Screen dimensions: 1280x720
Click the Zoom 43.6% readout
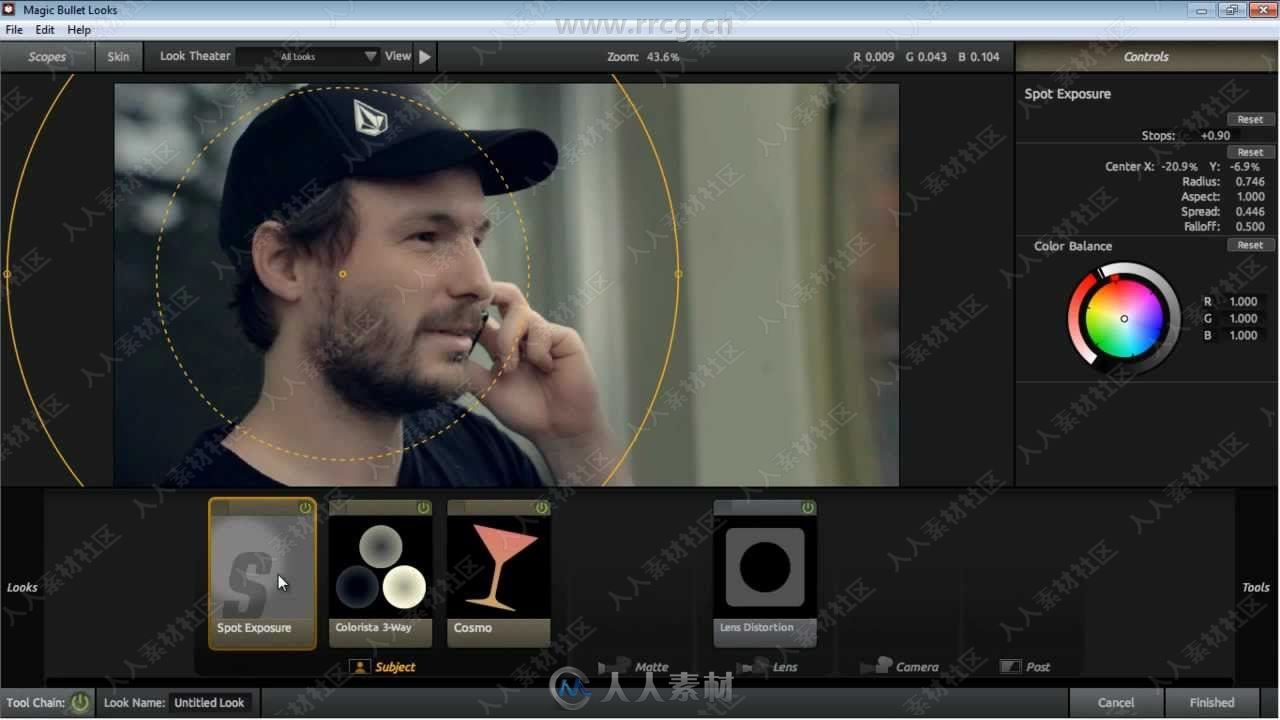point(643,57)
